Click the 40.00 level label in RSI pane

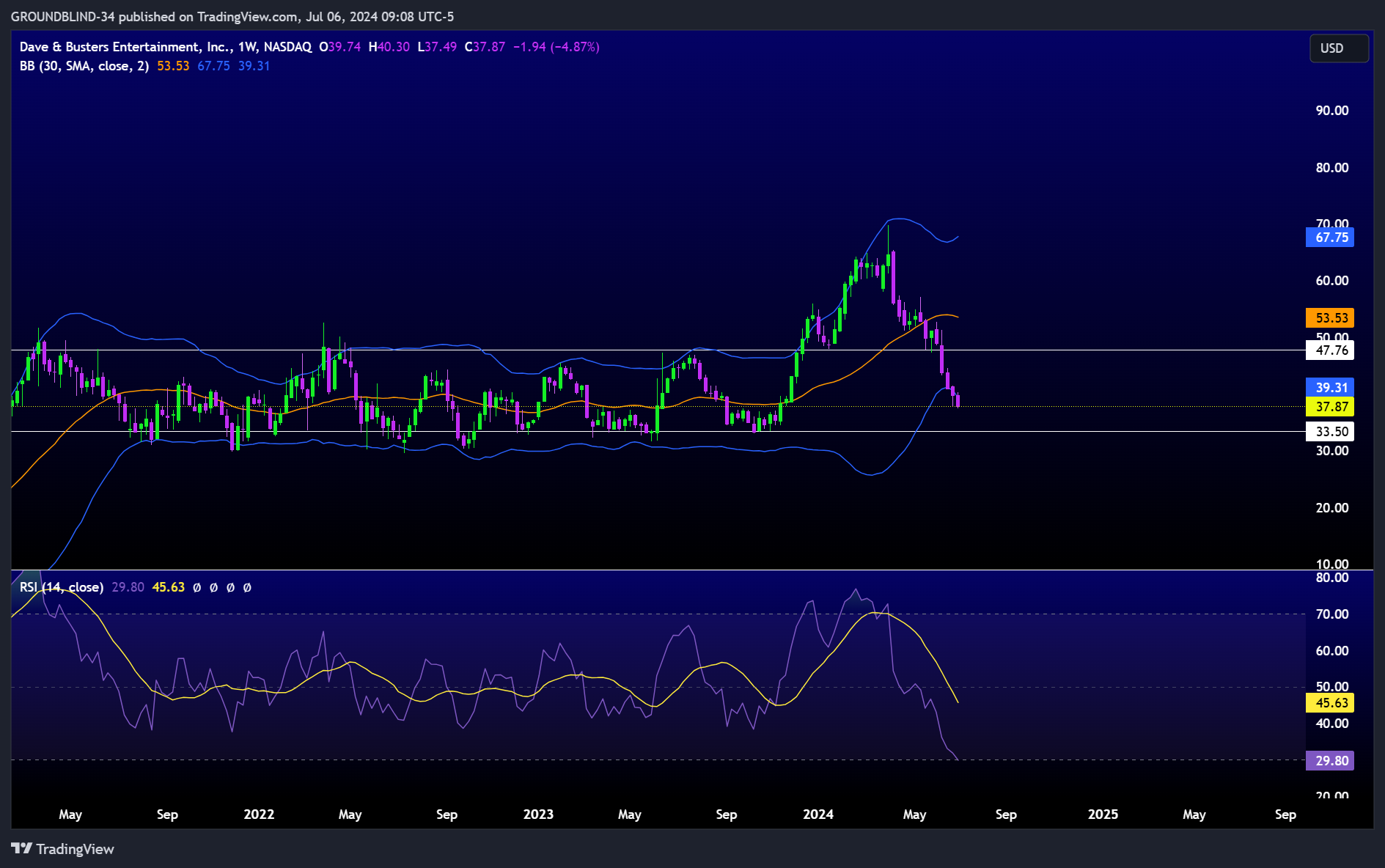click(x=1332, y=724)
